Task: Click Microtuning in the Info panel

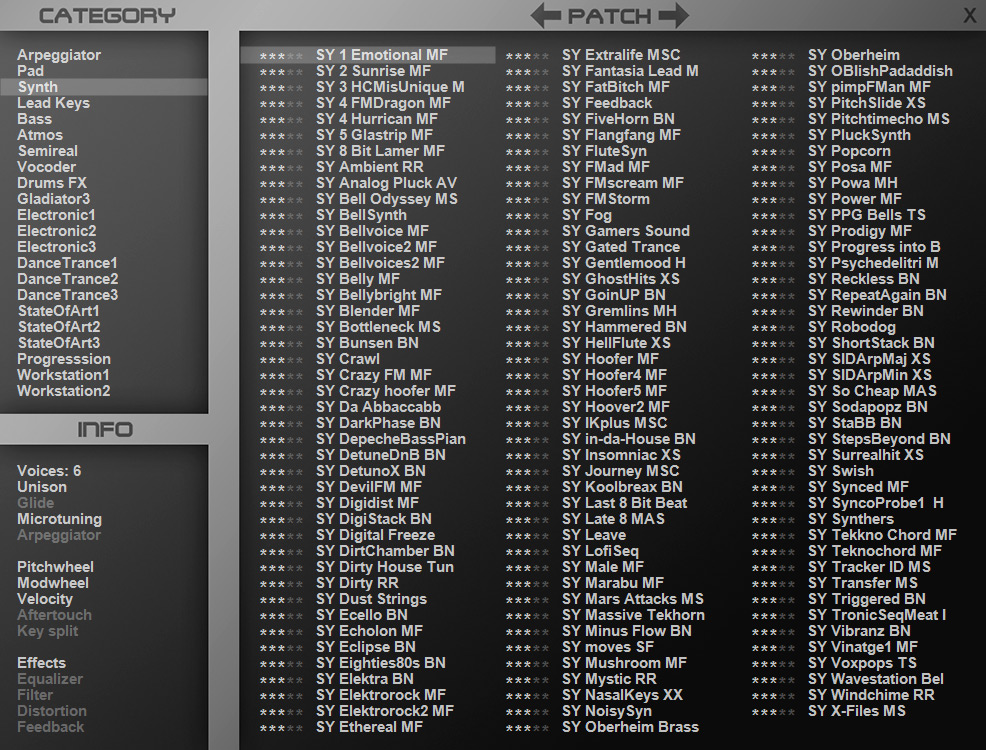Action: click(59, 519)
